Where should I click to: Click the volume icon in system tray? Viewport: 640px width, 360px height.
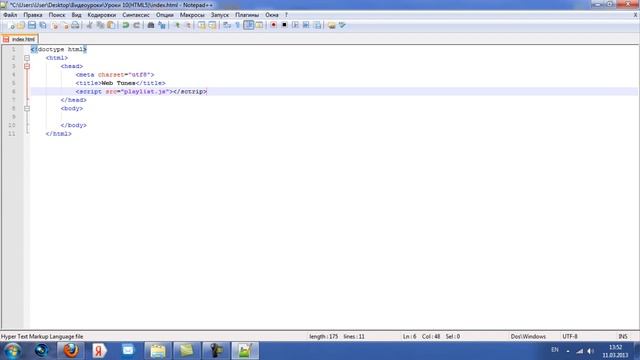[590, 351]
